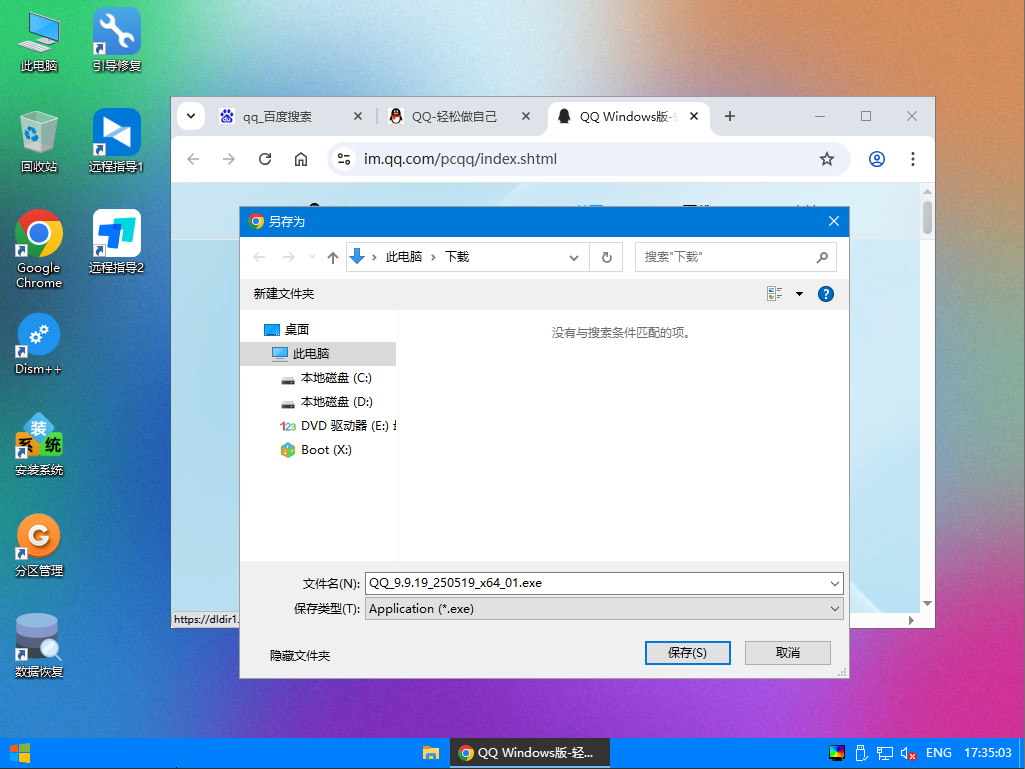
Task: Select Boot (X:) drive
Action: click(x=315, y=450)
